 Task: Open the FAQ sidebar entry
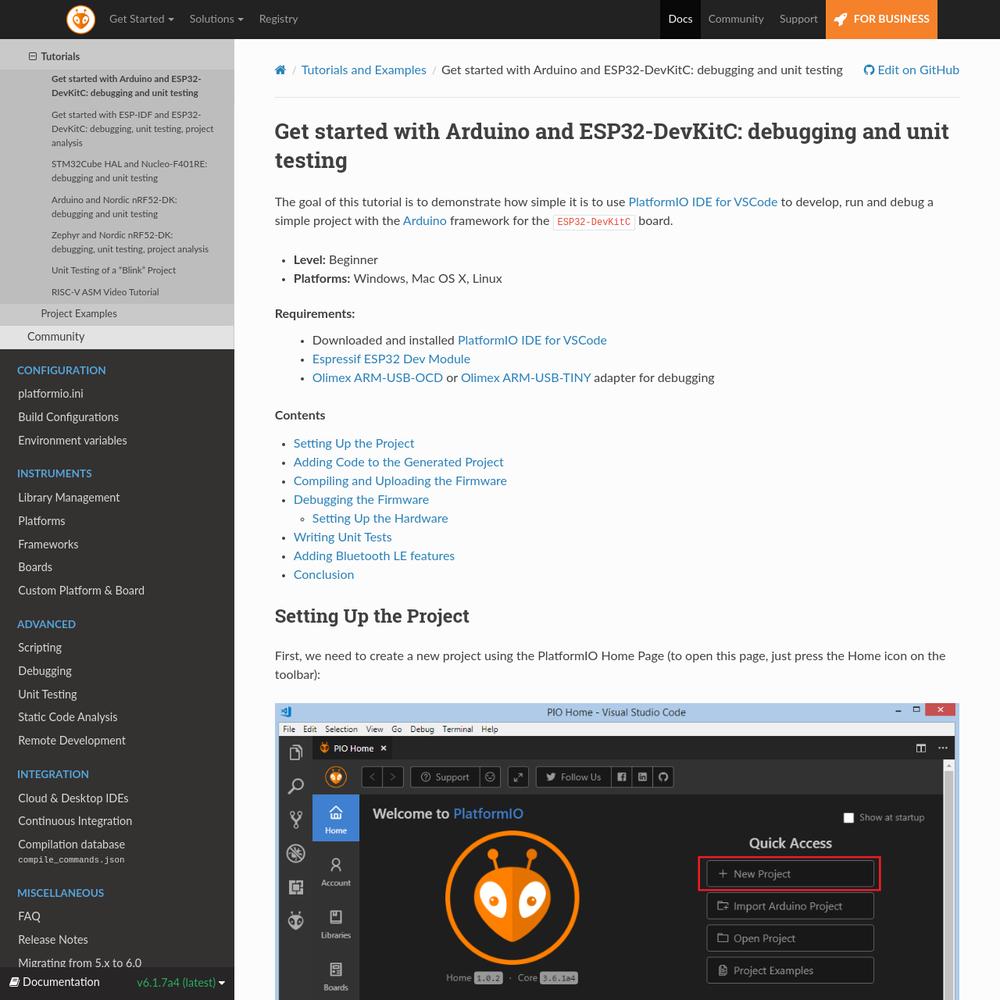29,916
